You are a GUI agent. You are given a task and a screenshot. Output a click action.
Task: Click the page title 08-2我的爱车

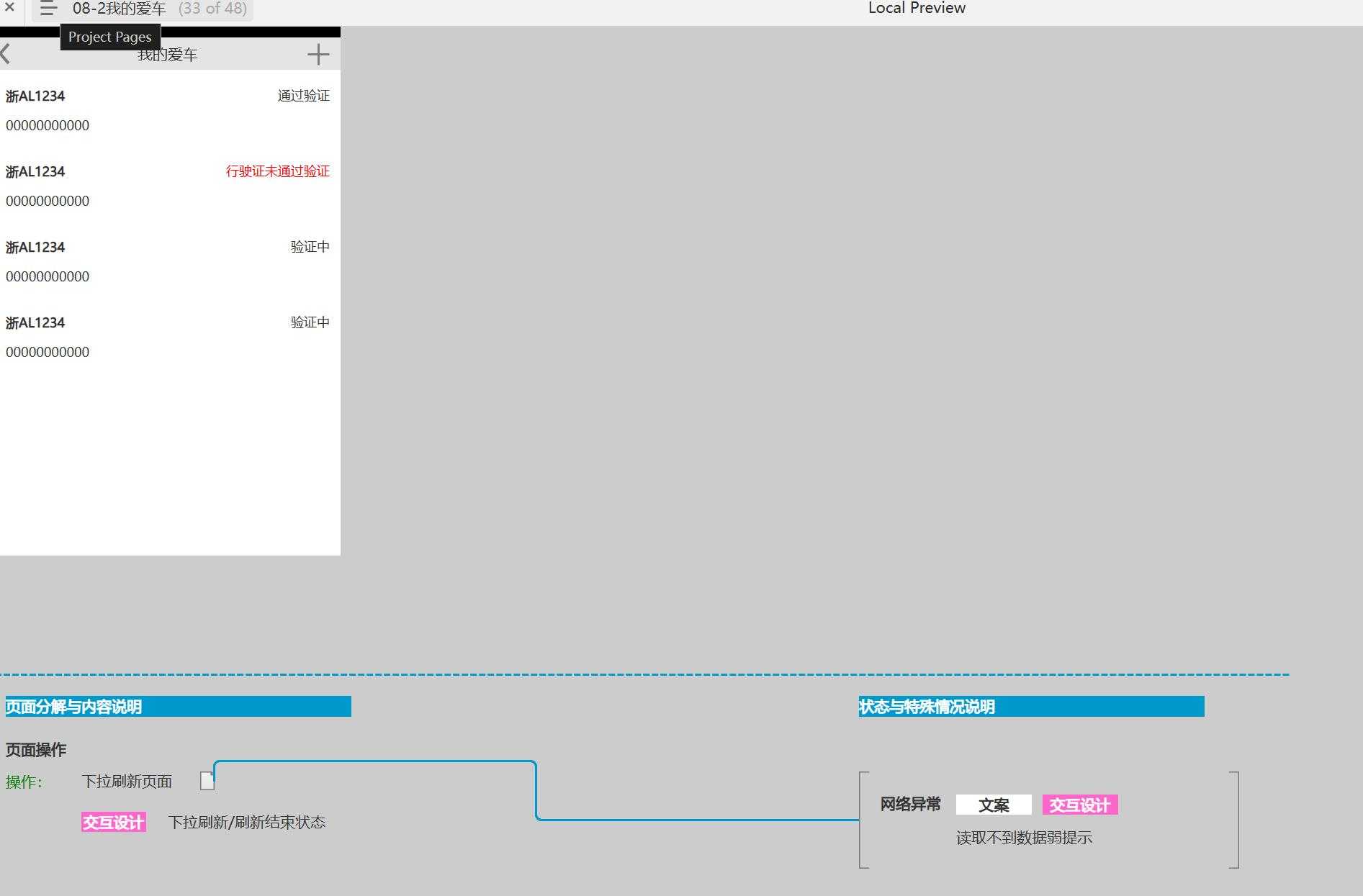119,9
